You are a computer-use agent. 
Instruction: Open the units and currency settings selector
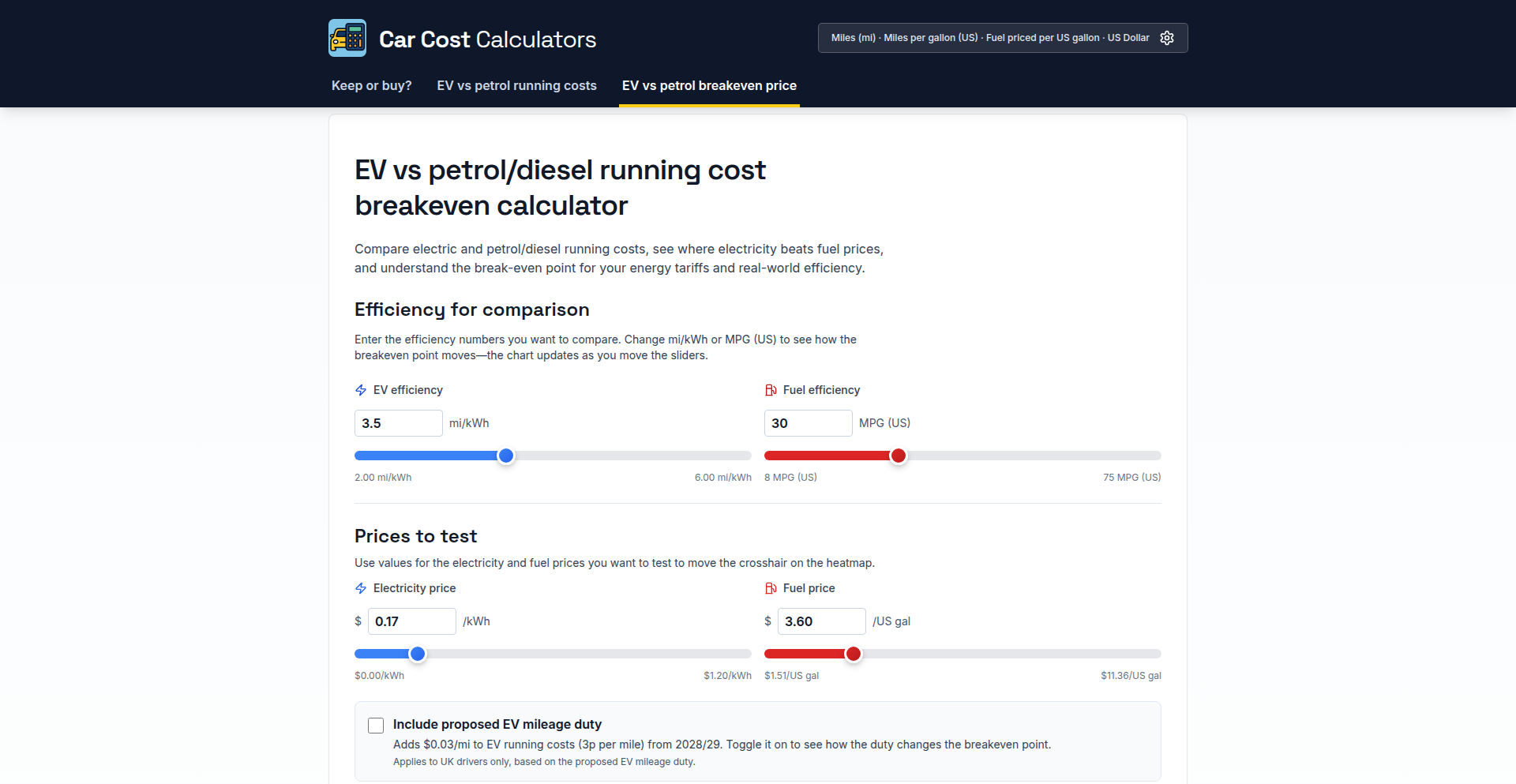click(x=990, y=38)
